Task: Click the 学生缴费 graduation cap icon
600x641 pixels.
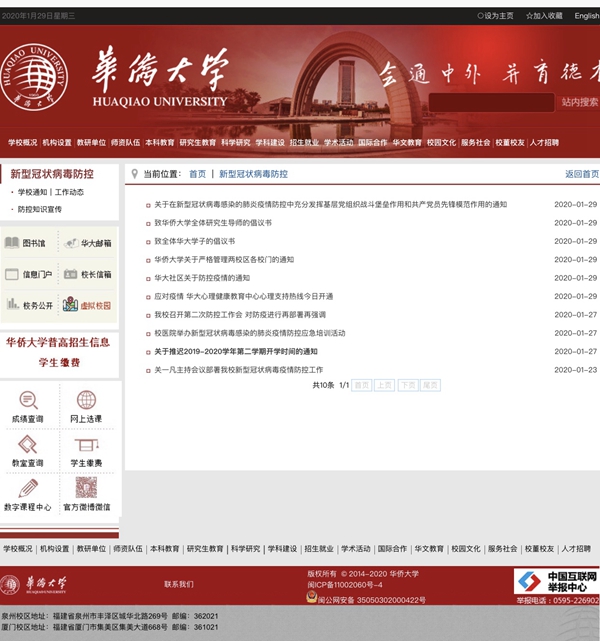Action: pyautogui.click(x=87, y=444)
